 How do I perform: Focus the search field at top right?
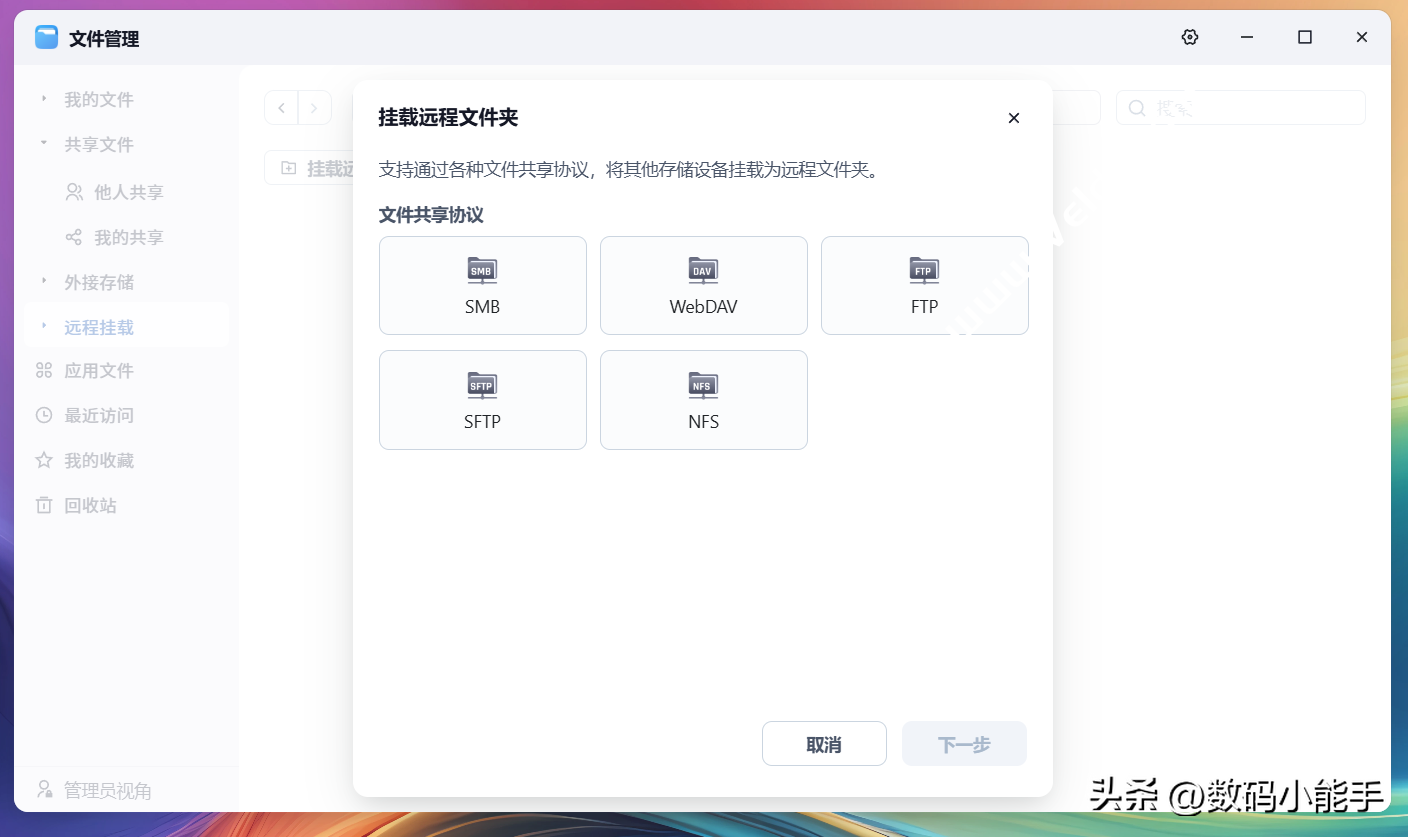tap(1240, 108)
